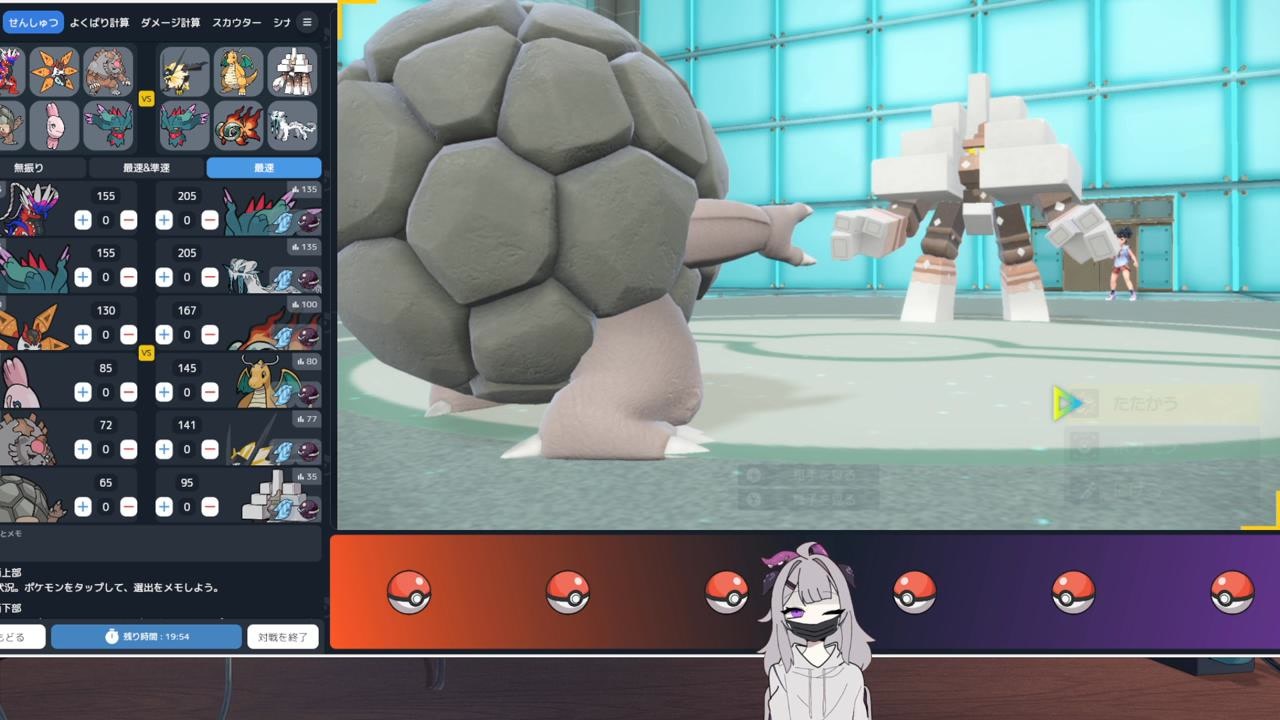Toggle purple orb icon on opponent speed 167 row
The height and width of the screenshot is (720, 1280).
(x=309, y=336)
